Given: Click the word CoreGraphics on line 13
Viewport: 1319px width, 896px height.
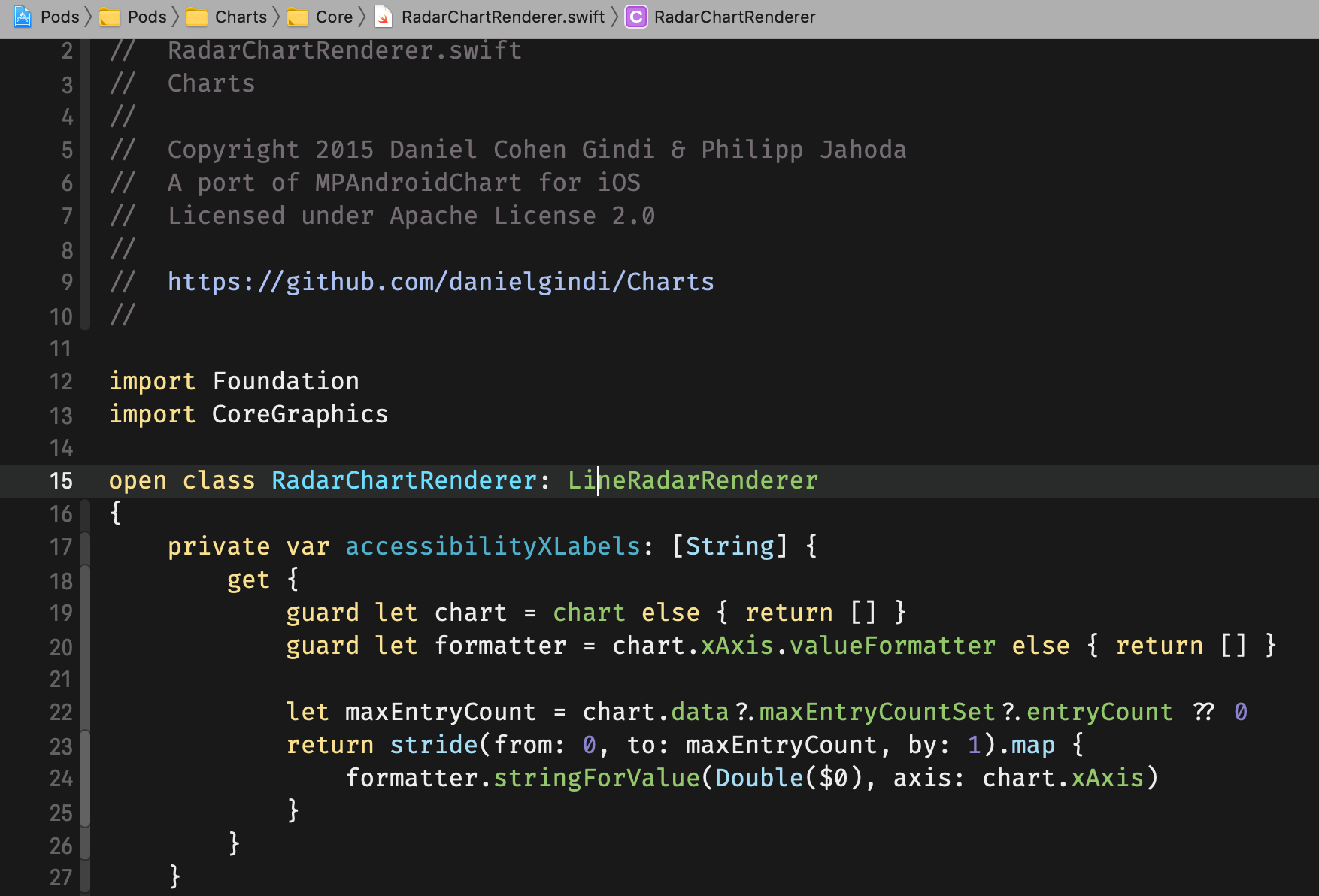Looking at the screenshot, I should (300, 414).
